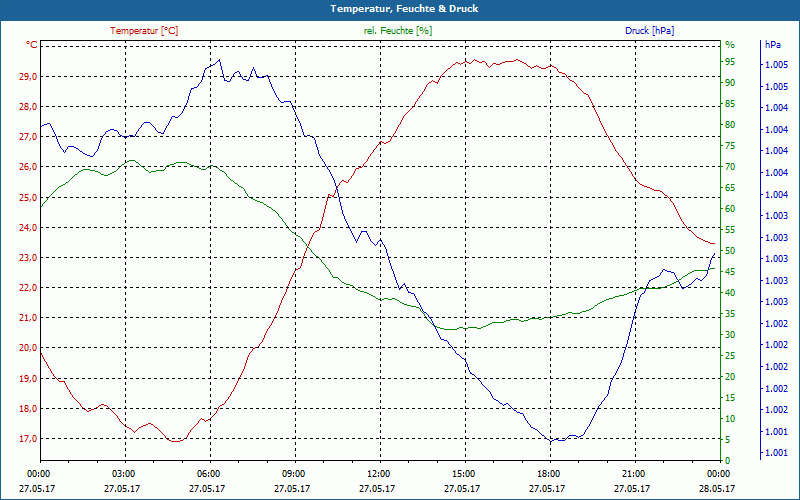The image size is (800, 500).
Task: Click the 15:00 time axis label
Action: (x=463, y=473)
